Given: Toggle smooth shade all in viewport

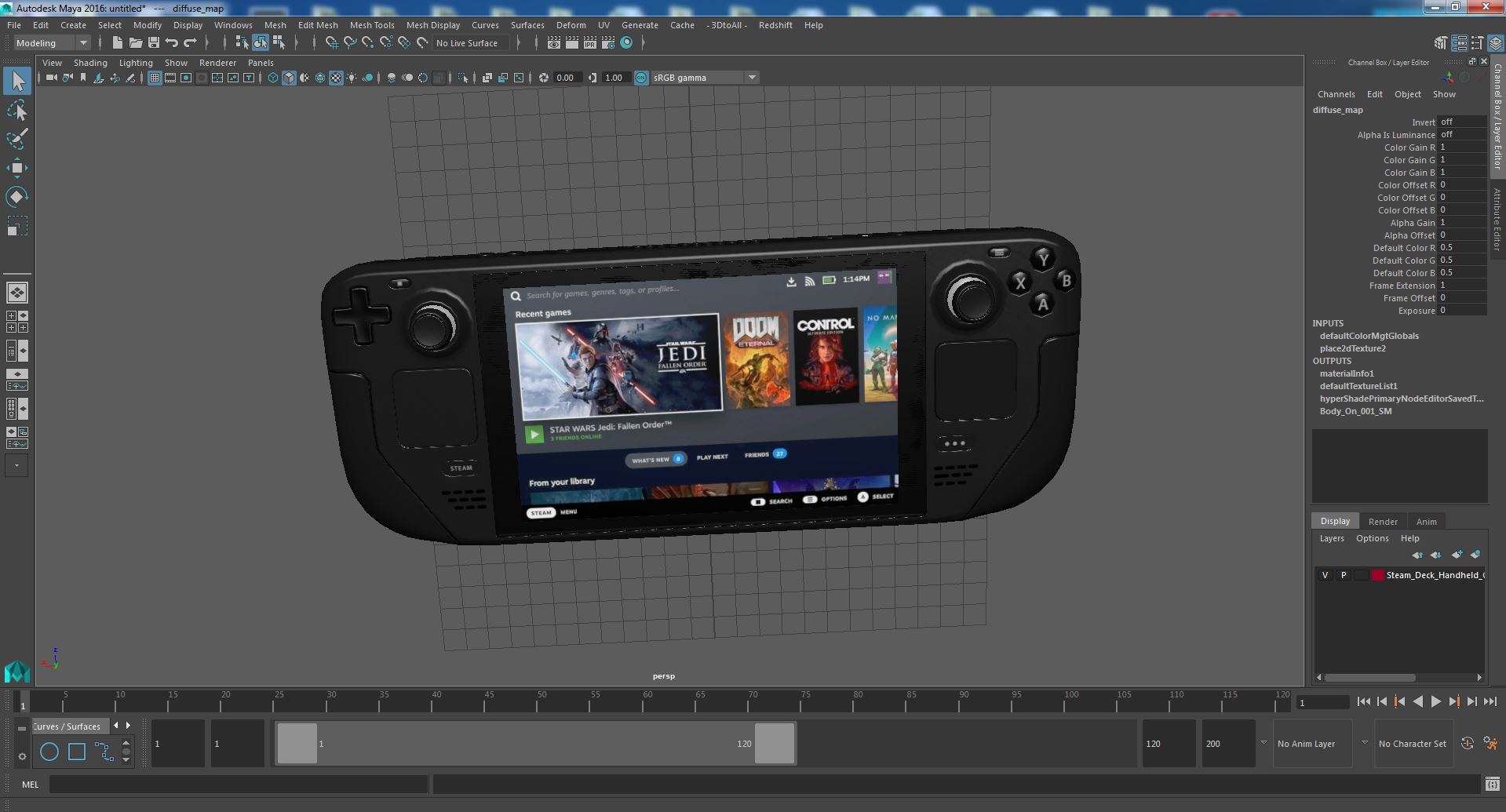Looking at the screenshot, I should click(x=289, y=78).
